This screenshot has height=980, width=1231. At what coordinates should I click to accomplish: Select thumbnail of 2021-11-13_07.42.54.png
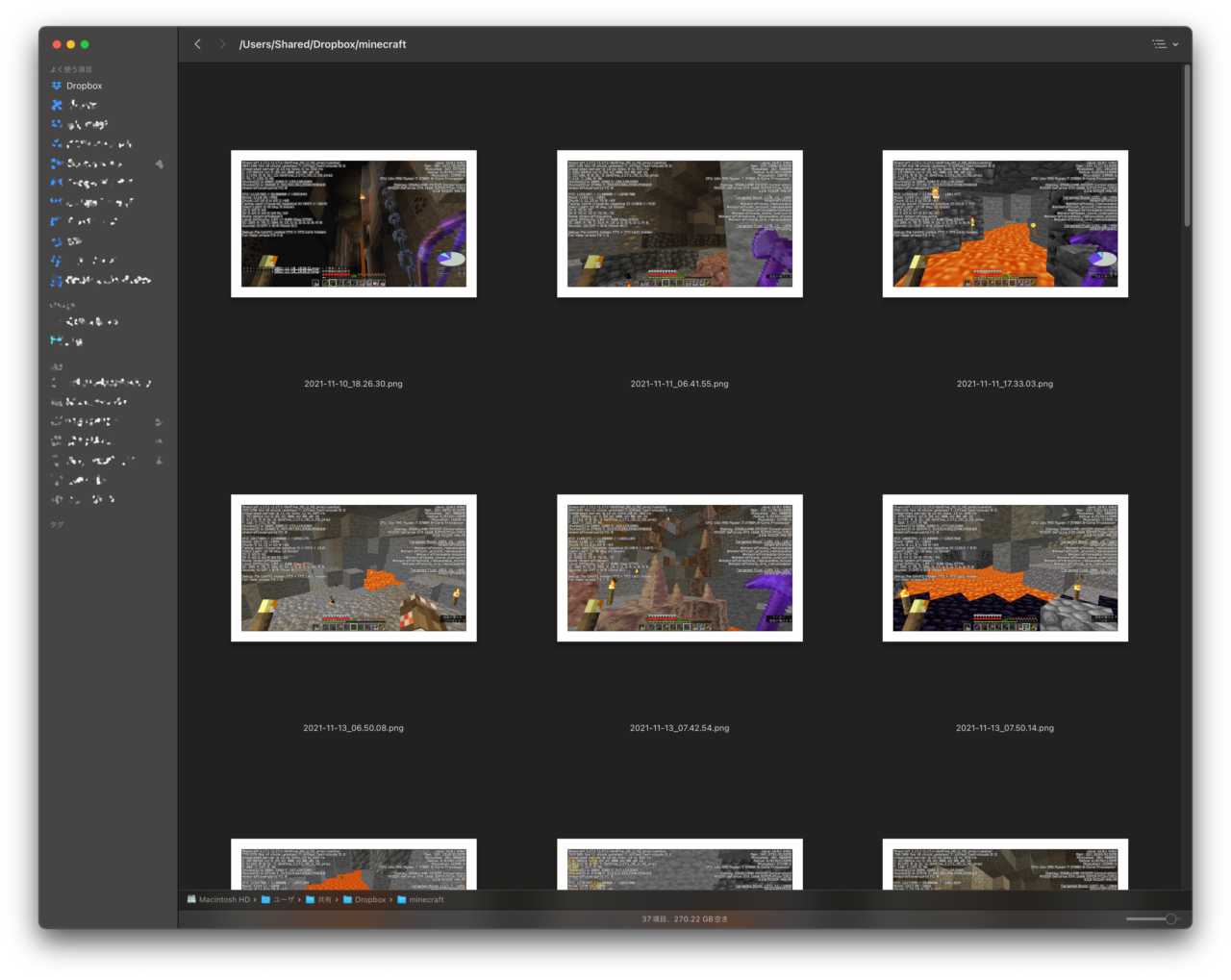pos(680,568)
